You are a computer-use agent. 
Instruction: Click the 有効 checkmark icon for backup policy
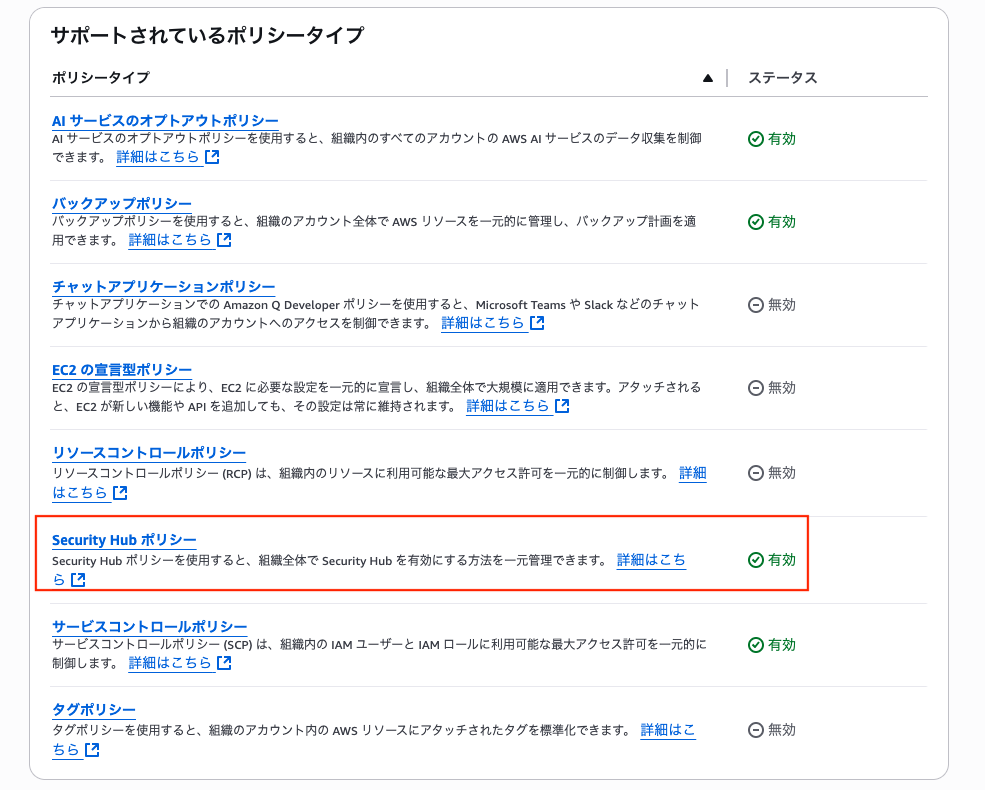[x=756, y=222]
